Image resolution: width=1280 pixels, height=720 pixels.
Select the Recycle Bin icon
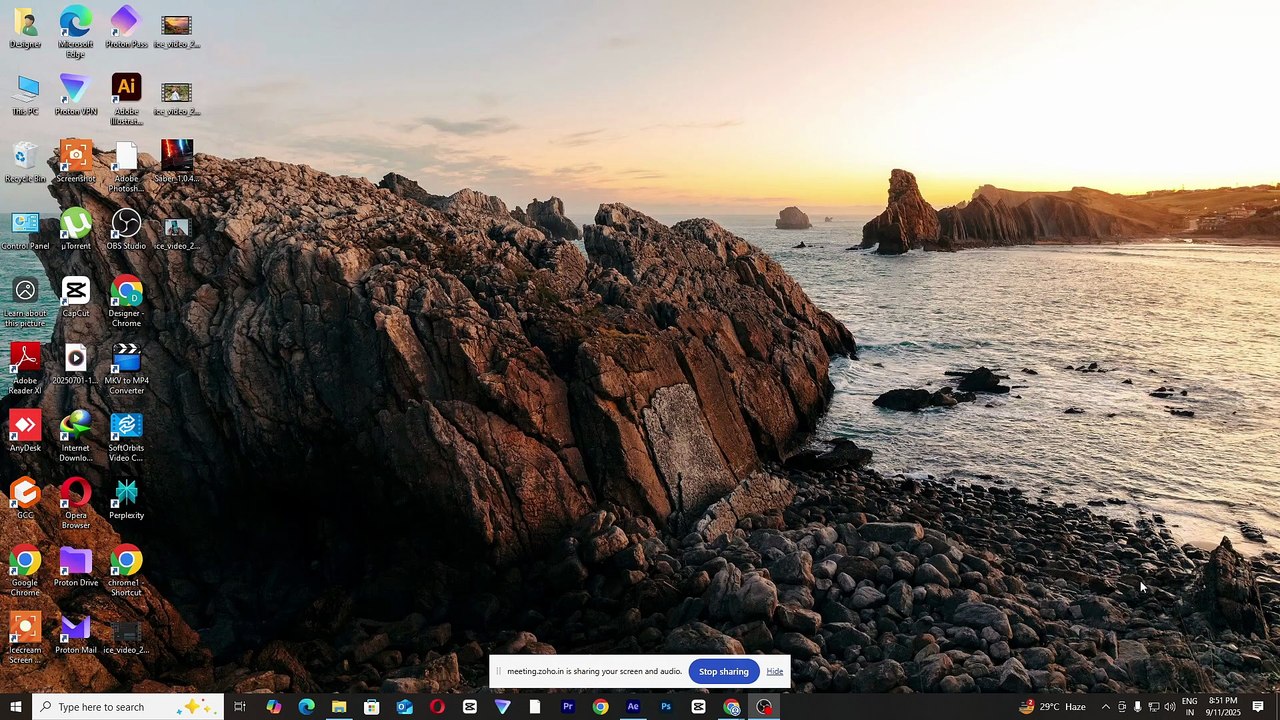point(25,157)
